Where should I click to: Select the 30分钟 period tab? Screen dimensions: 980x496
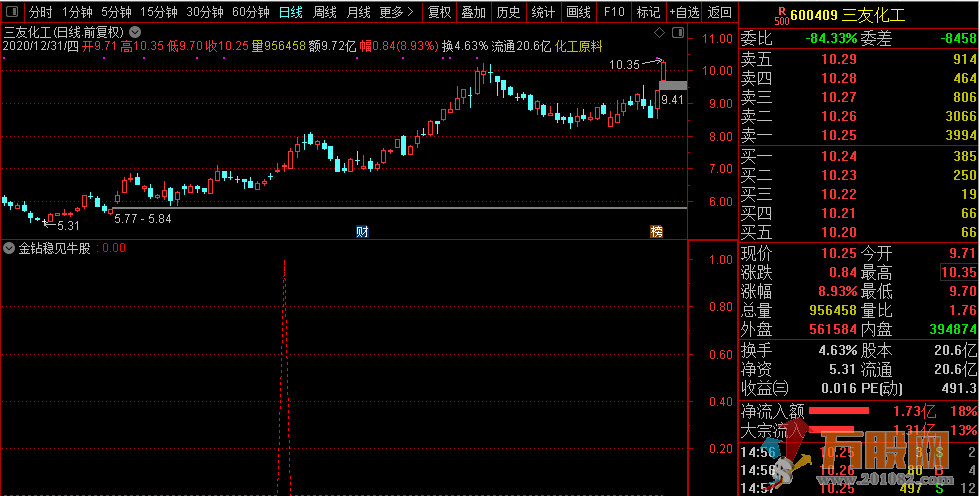pyautogui.click(x=205, y=12)
